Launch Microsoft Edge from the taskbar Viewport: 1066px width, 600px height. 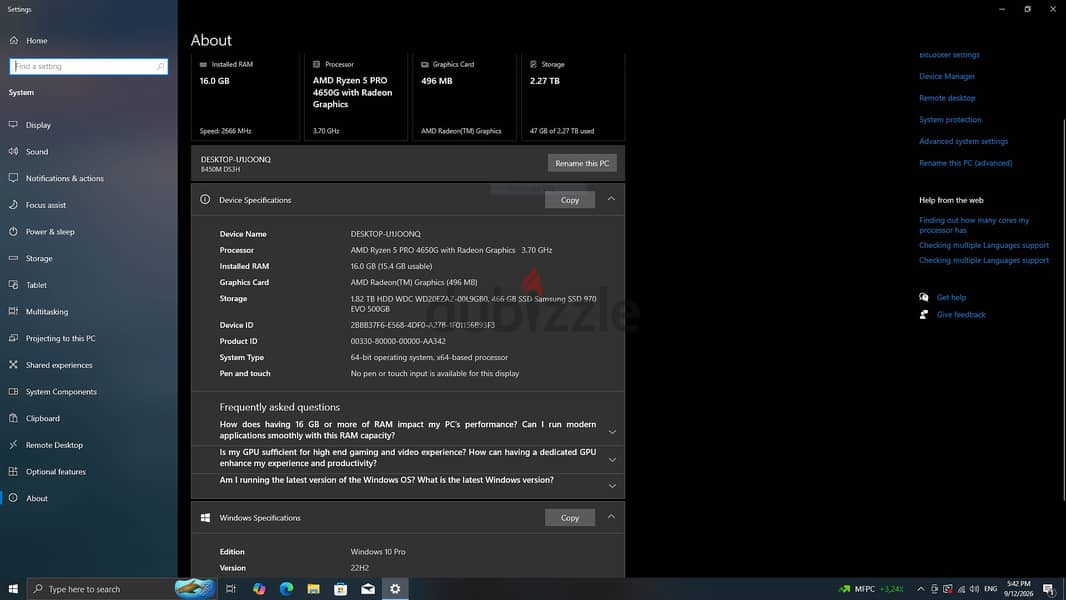[x=286, y=589]
